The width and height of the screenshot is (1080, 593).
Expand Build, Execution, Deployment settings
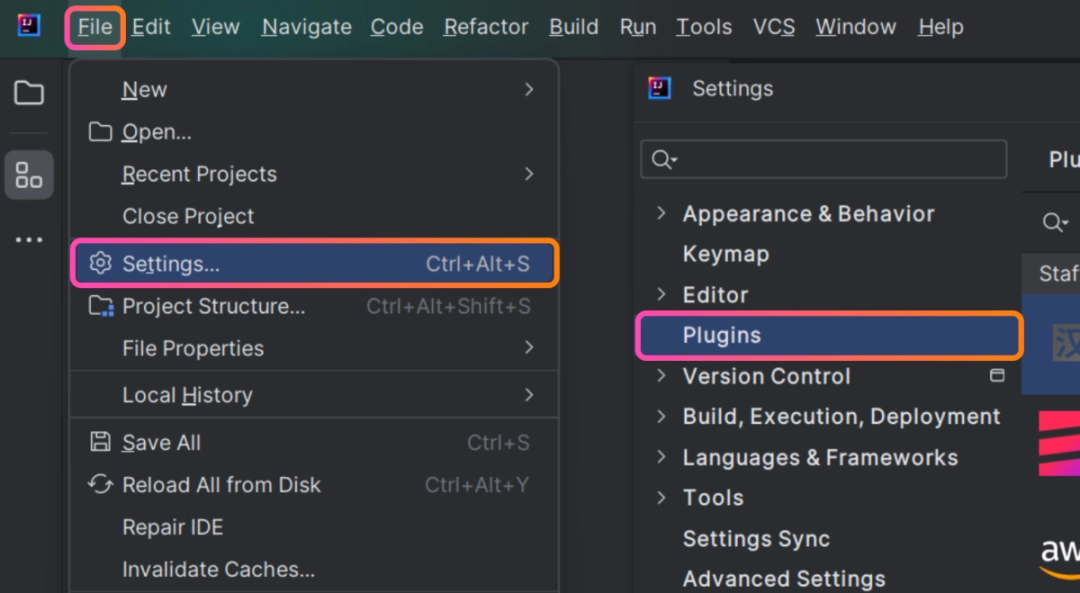tap(660, 416)
